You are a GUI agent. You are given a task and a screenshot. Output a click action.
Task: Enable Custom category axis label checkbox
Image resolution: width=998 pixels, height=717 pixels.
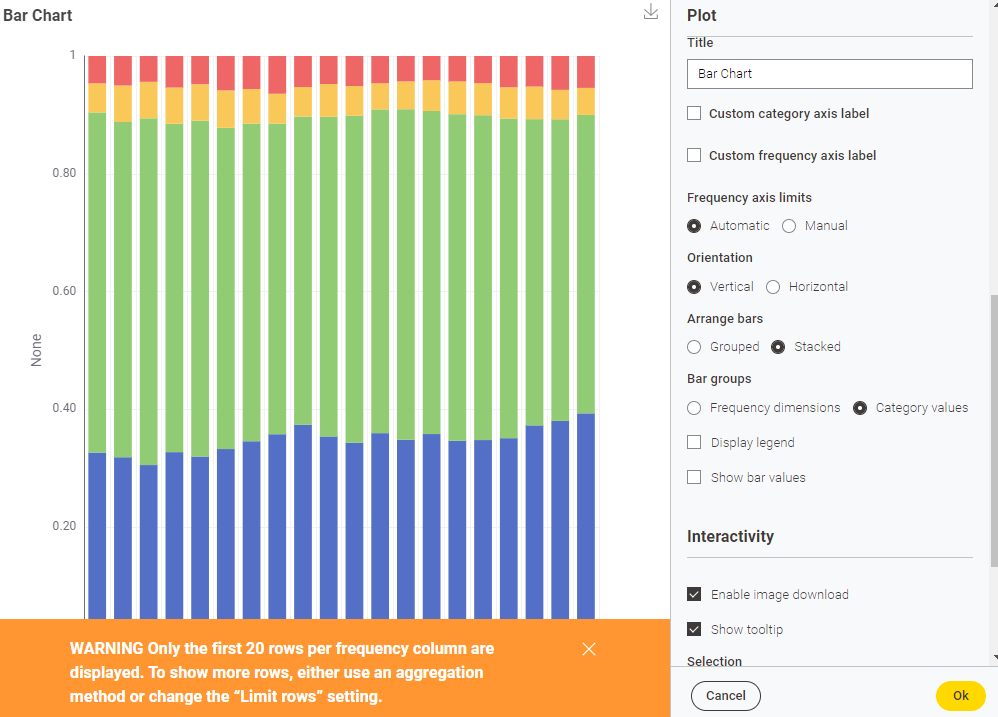click(694, 114)
